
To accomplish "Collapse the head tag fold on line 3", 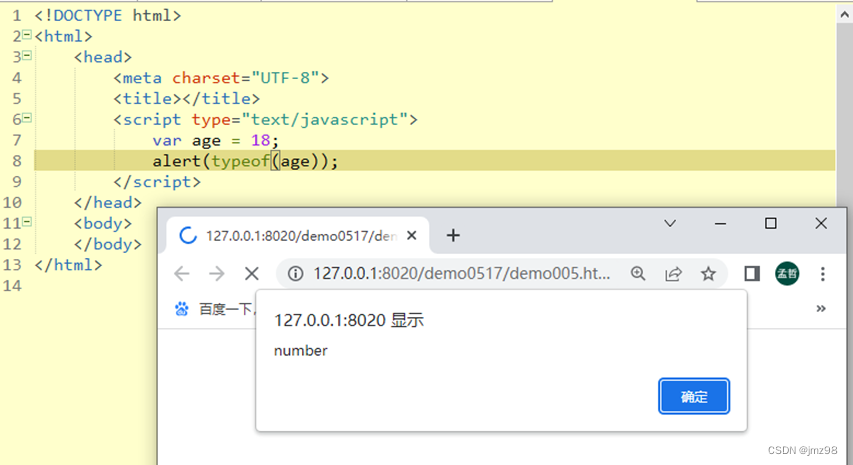I will 27,56.
